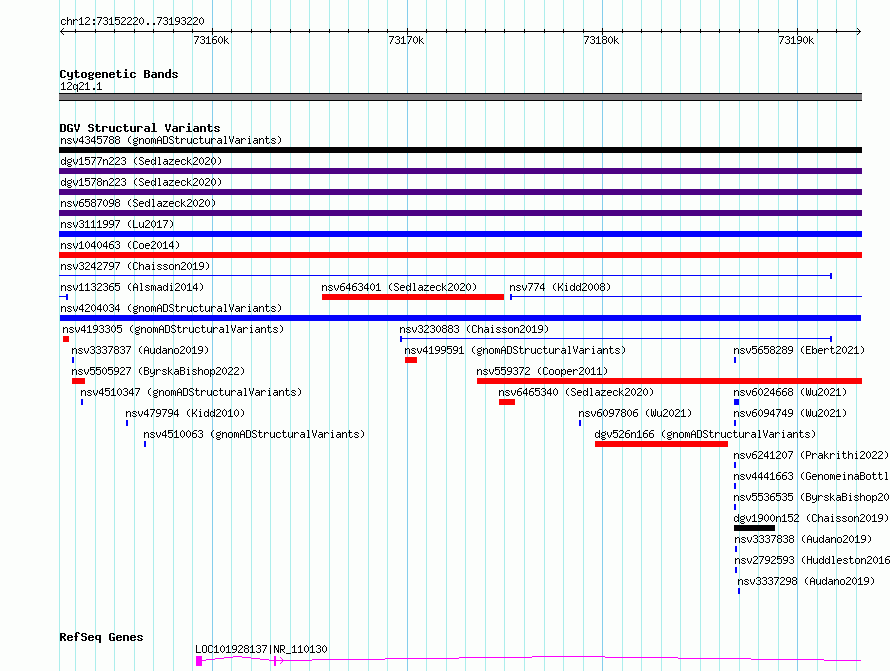Open the nsv5658289 (Ebert2021) label
This screenshot has height=671, width=890.
799,350
